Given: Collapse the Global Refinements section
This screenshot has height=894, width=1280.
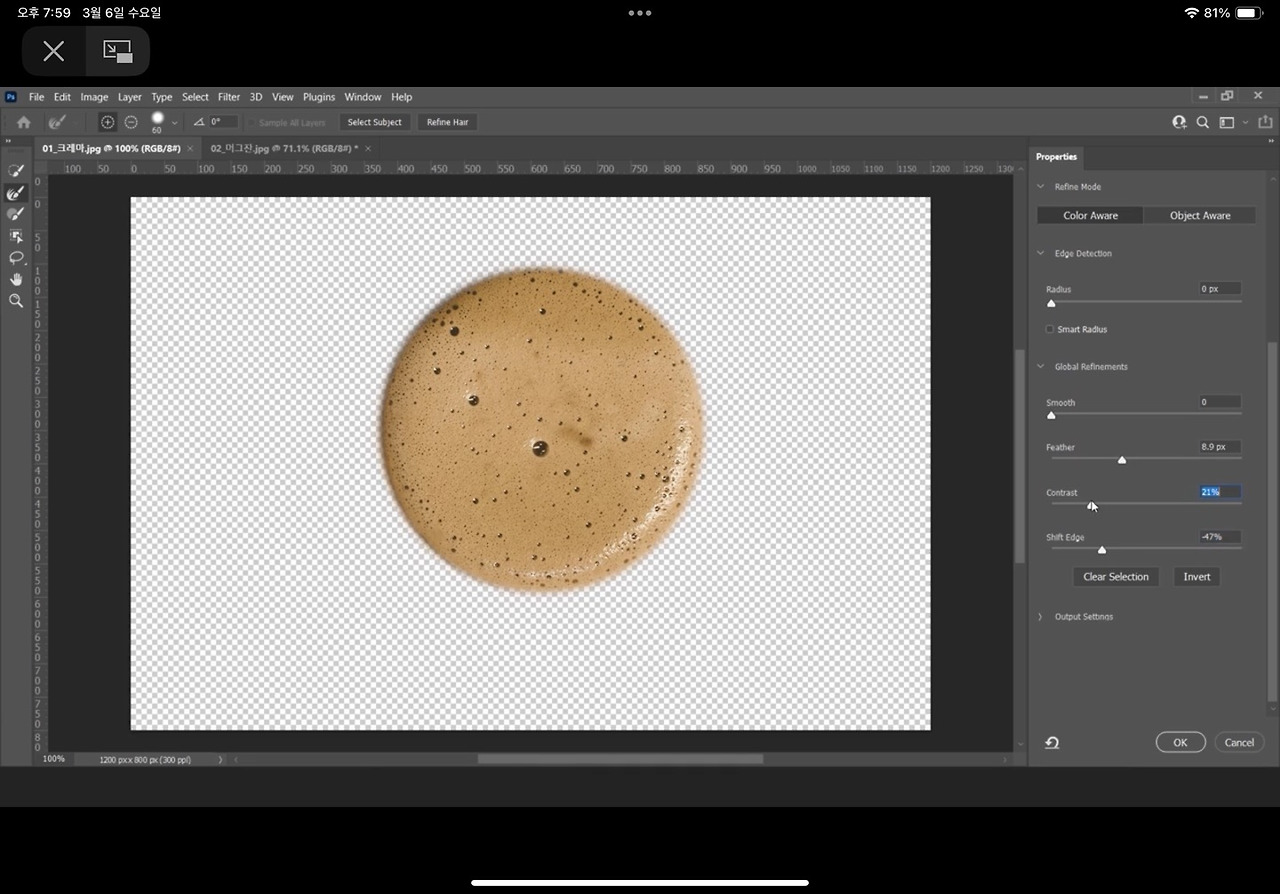Looking at the screenshot, I should point(1040,367).
